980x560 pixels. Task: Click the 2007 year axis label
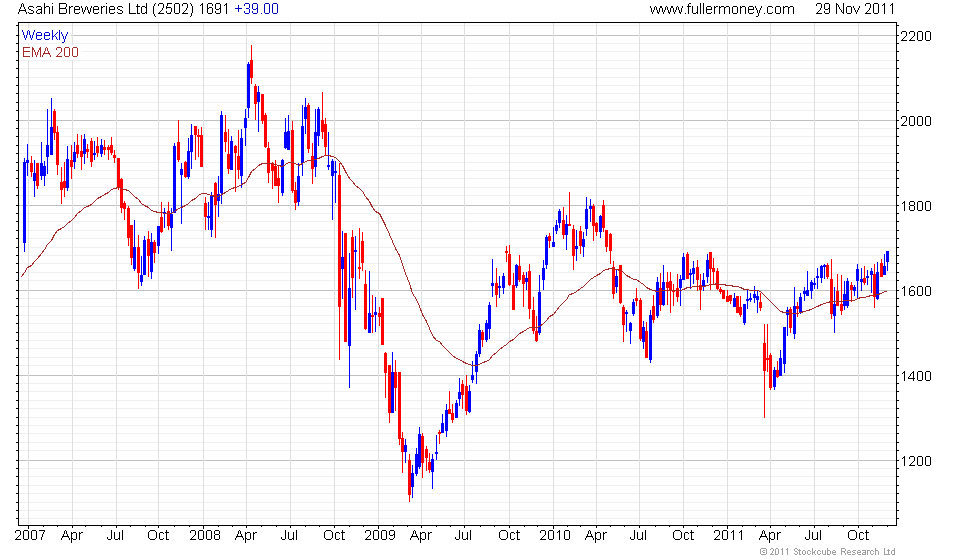(x=30, y=536)
